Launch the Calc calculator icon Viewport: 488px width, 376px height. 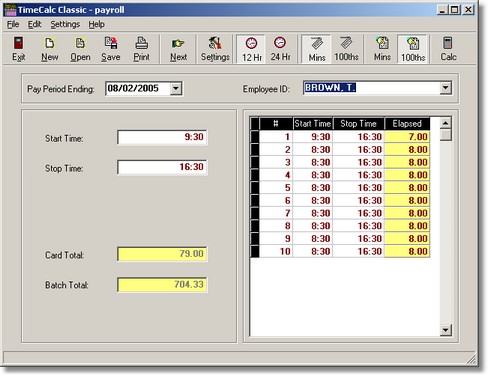pyautogui.click(x=448, y=49)
